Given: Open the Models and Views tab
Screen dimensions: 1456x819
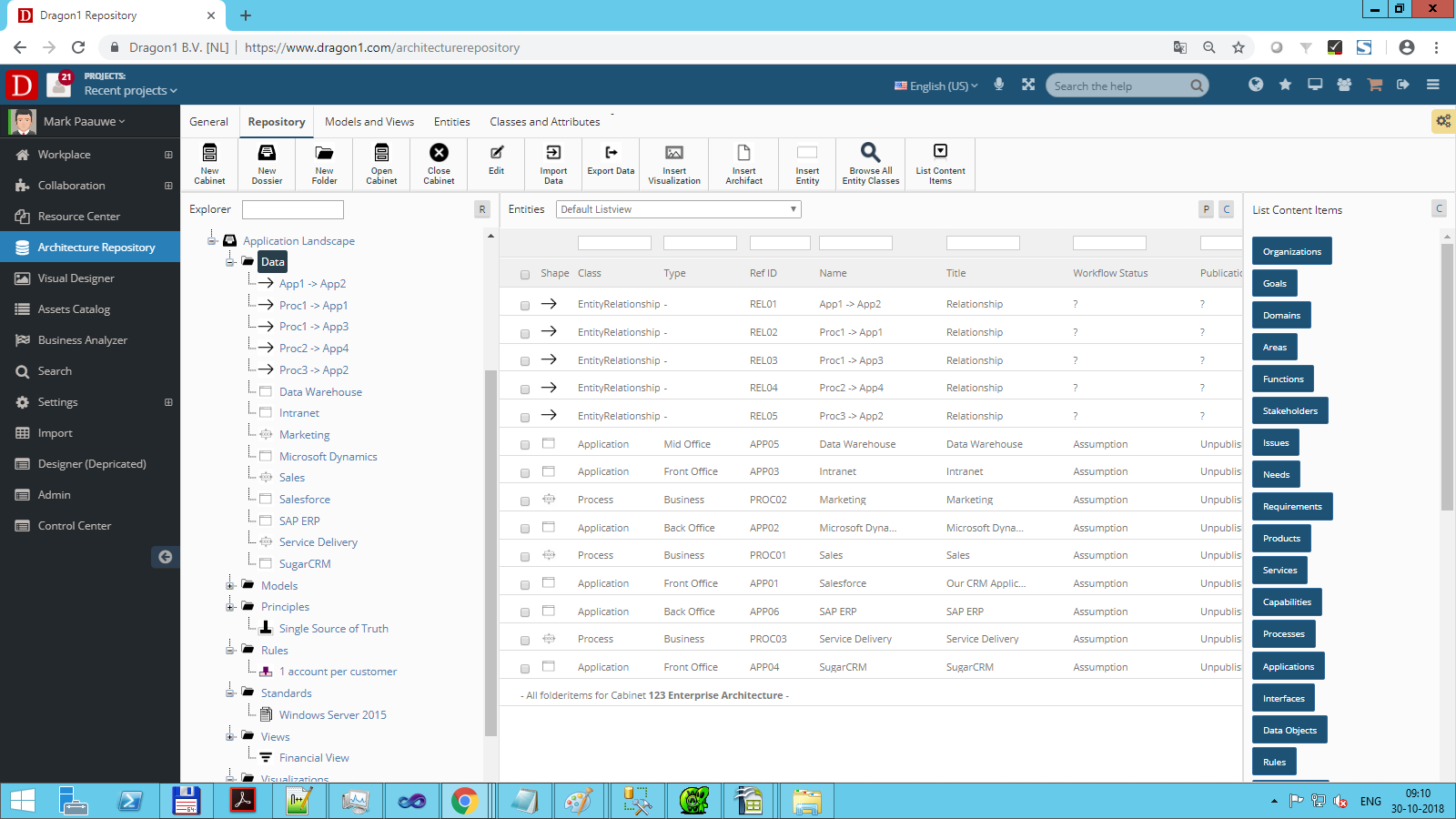Looking at the screenshot, I should [x=369, y=121].
